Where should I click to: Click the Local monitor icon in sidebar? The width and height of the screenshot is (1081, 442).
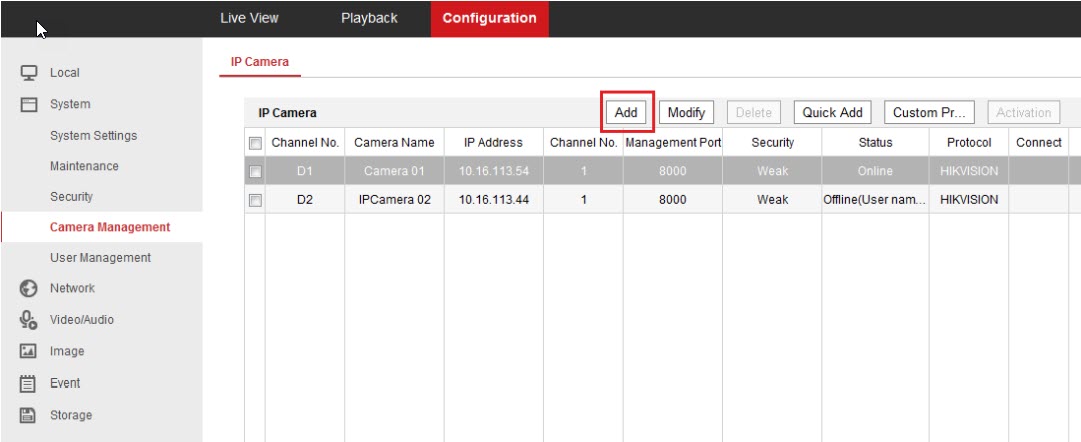point(29,73)
